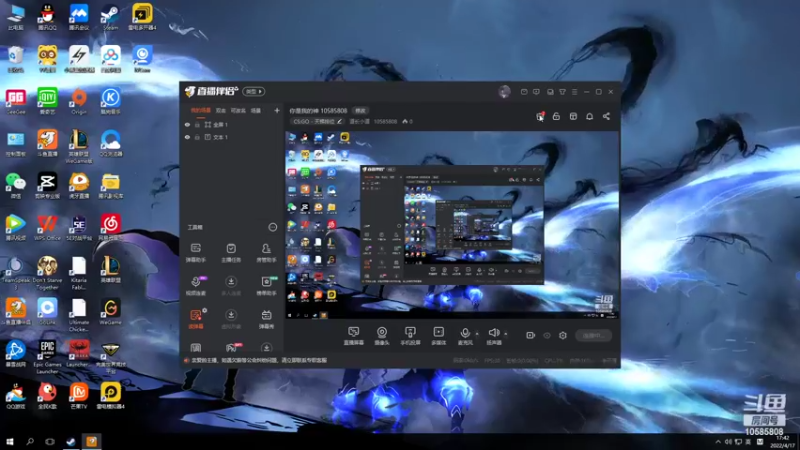
Task: Click the stream preview canvas
Action: [x=452, y=225]
